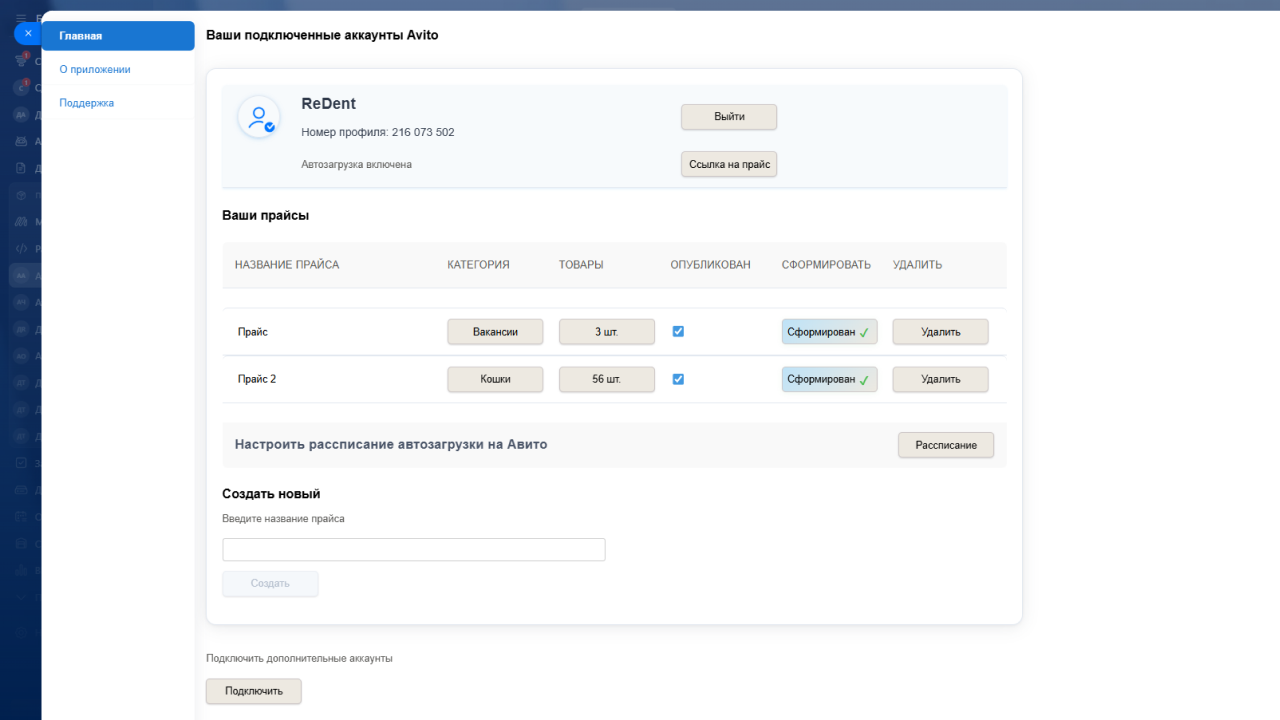Image resolution: width=1280 pixels, height=720 pixels.
Task: Open the Вакансии category for Прайс
Action: click(495, 332)
